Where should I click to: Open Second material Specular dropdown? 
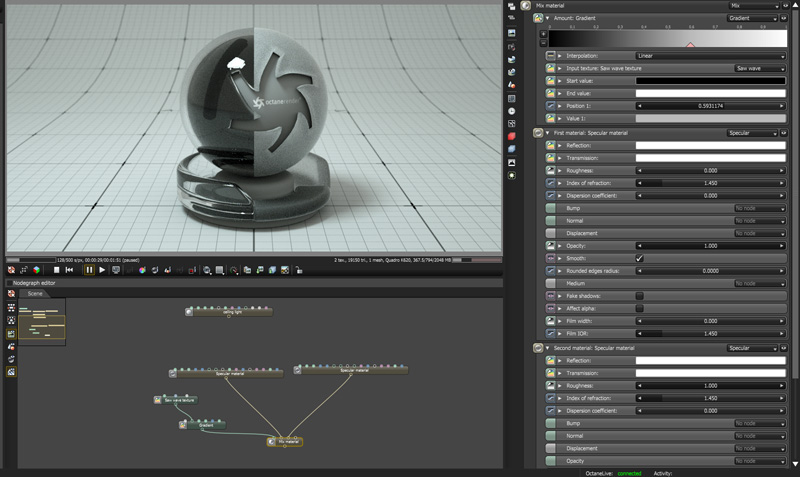[752, 348]
